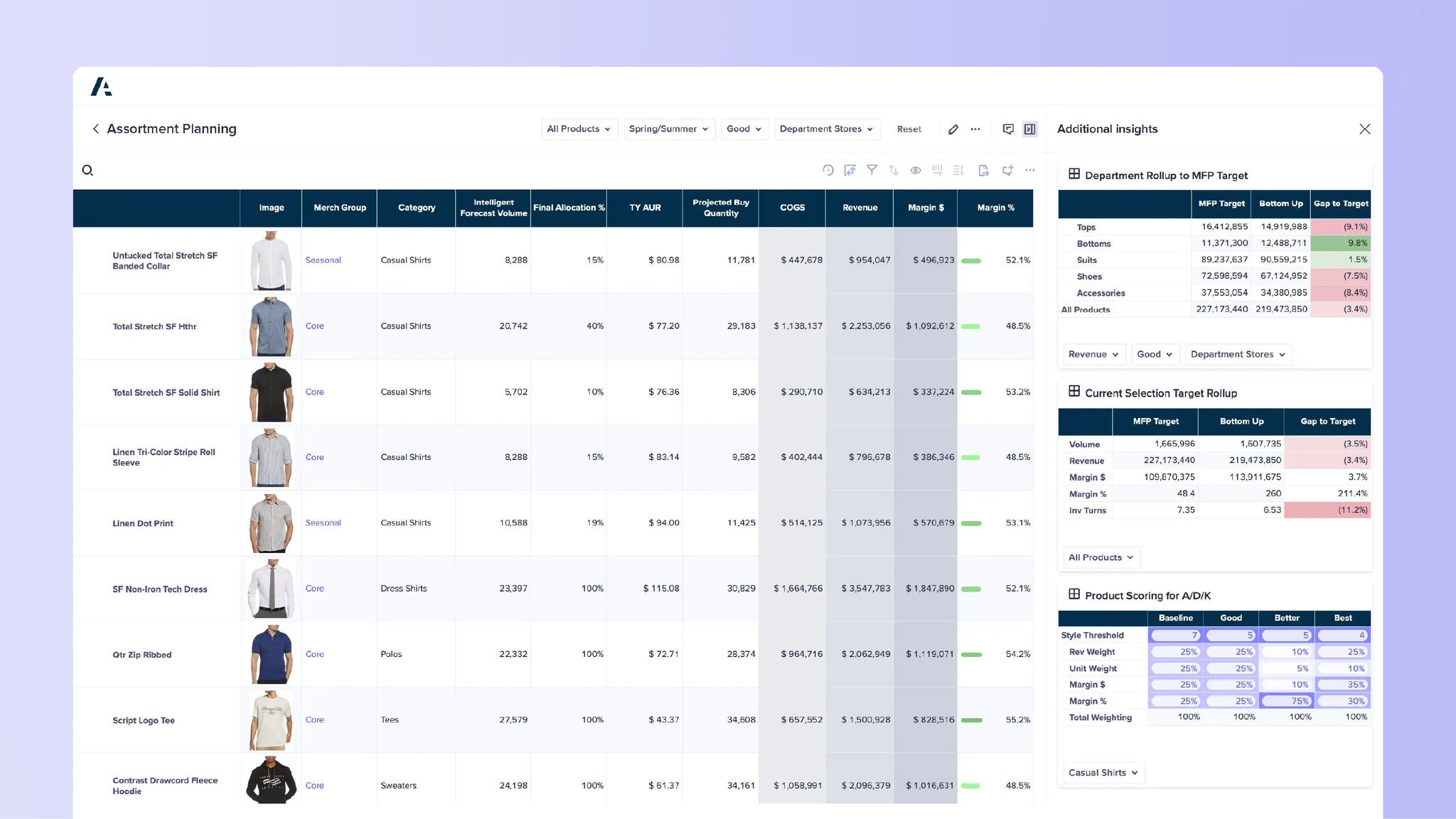The width and height of the screenshot is (1456, 819).
Task: Select the Seasonal link for Linen Dot Print
Action: 323,523
